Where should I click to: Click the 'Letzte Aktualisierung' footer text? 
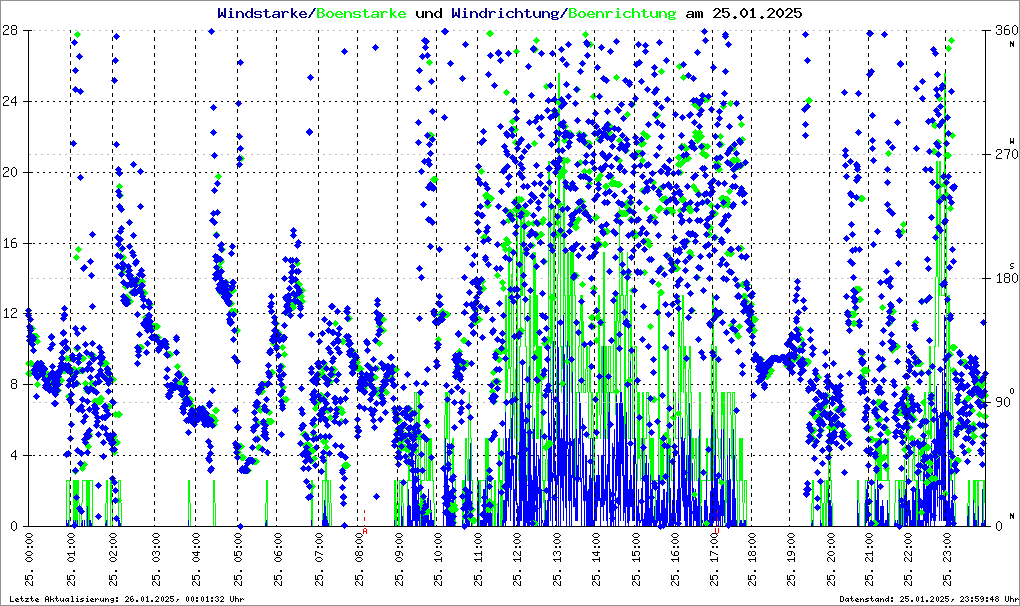pyautogui.click(x=127, y=599)
